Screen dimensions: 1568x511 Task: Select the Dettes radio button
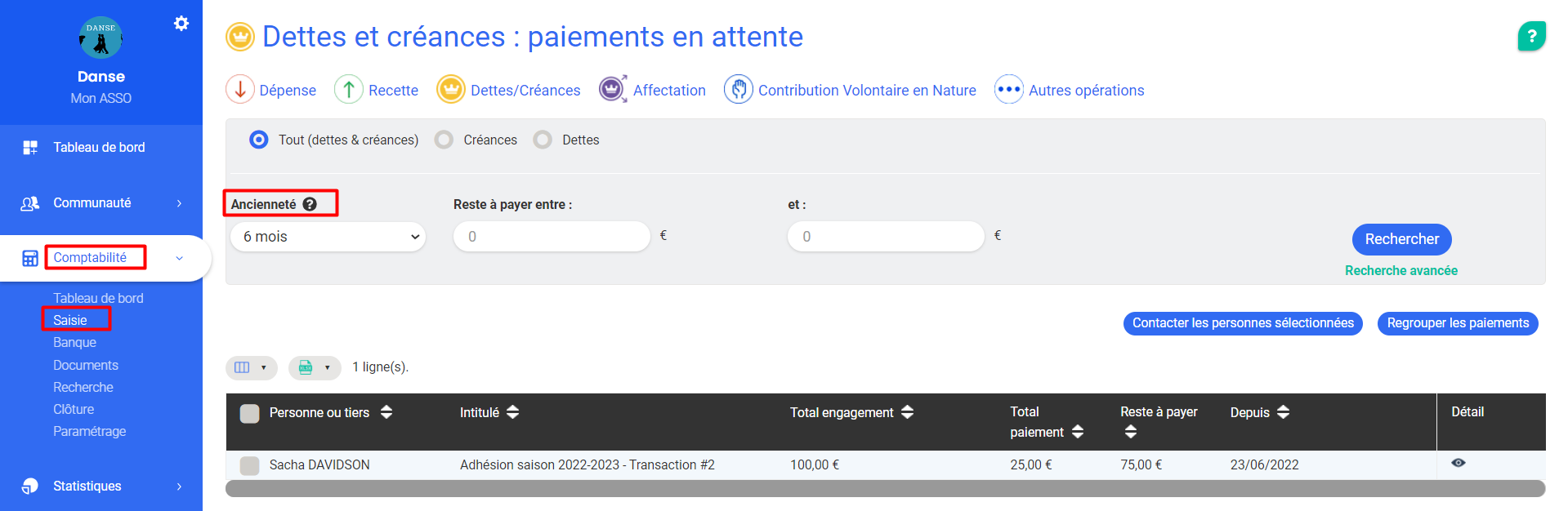[543, 140]
